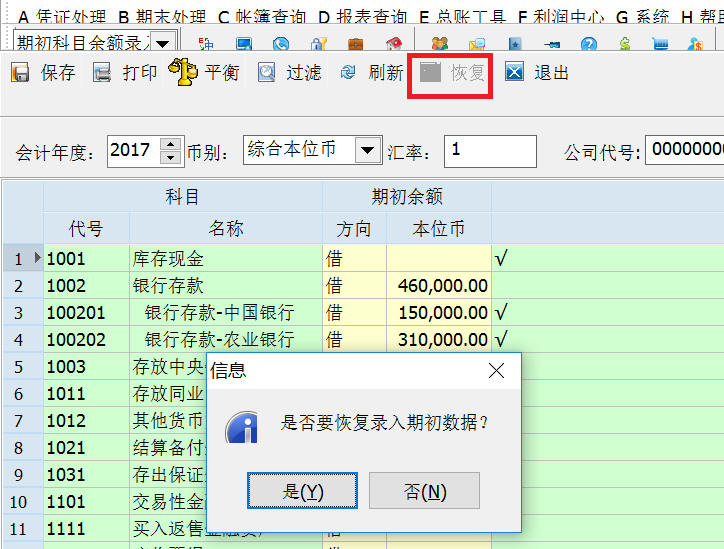The width and height of the screenshot is (724, 549).
Task: Click the 名称 column header
Action: (x=226, y=229)
